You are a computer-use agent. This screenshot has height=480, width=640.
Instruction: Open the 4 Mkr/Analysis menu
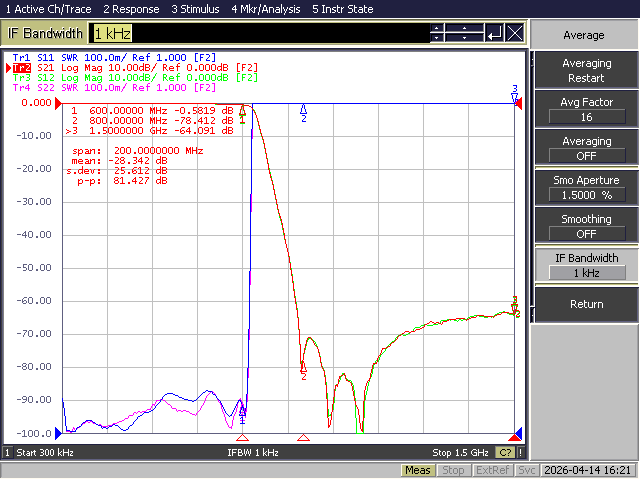(x=266, y=9)
